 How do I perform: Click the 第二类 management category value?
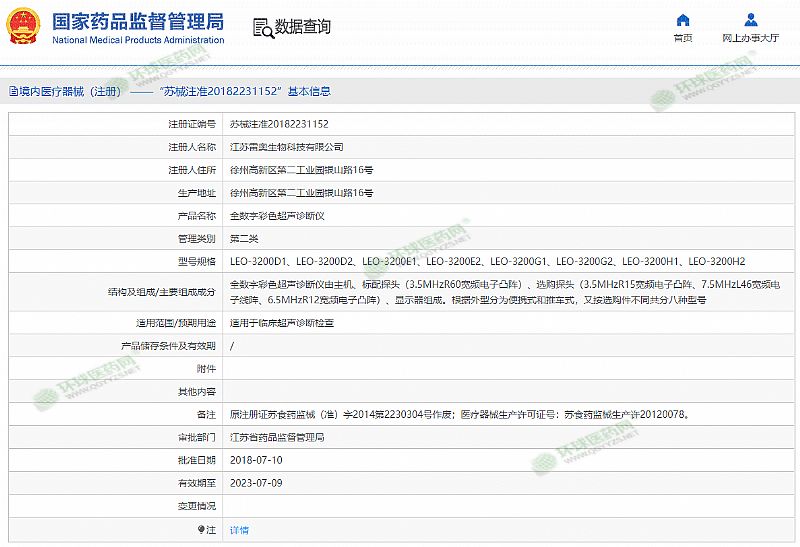[244, 238]
